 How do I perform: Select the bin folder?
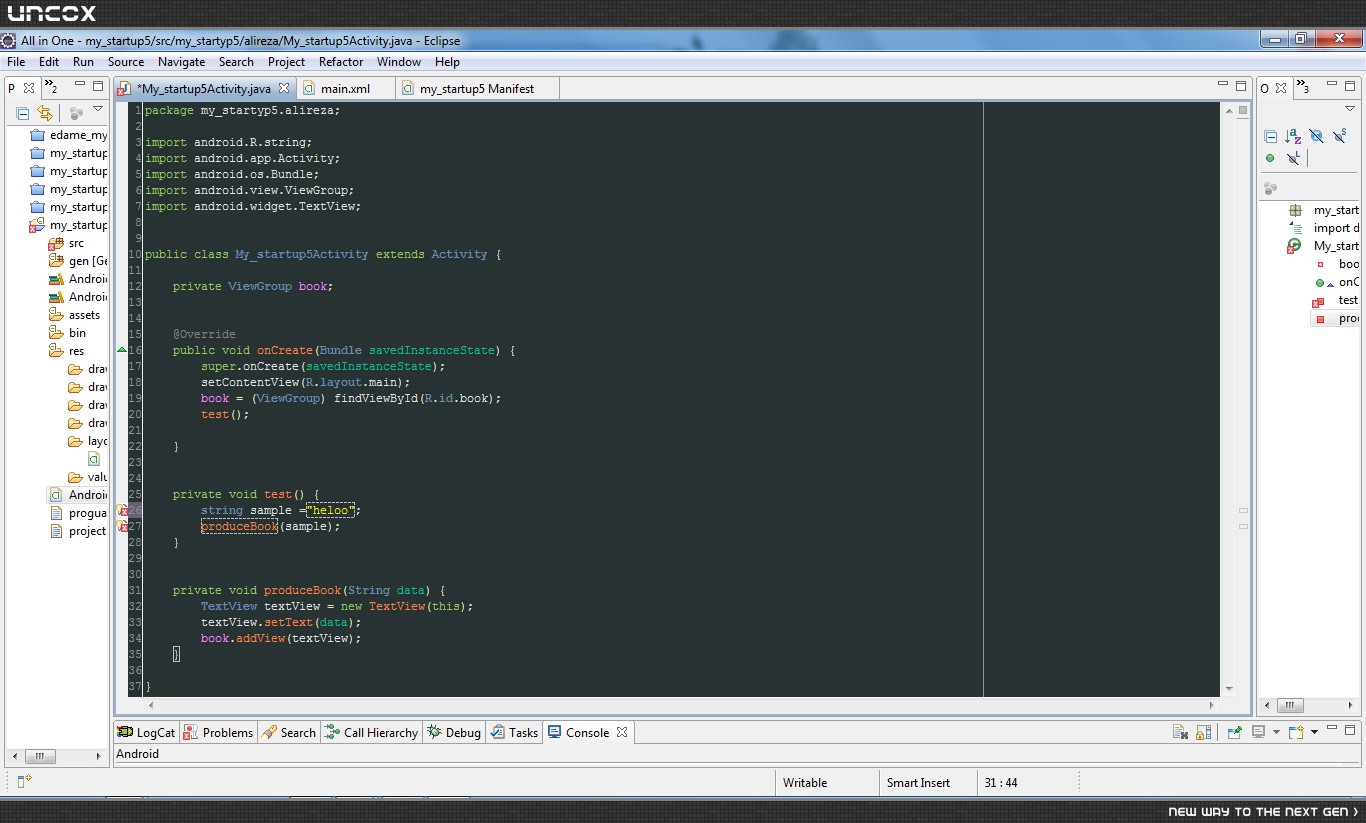[x=68, y=333]
